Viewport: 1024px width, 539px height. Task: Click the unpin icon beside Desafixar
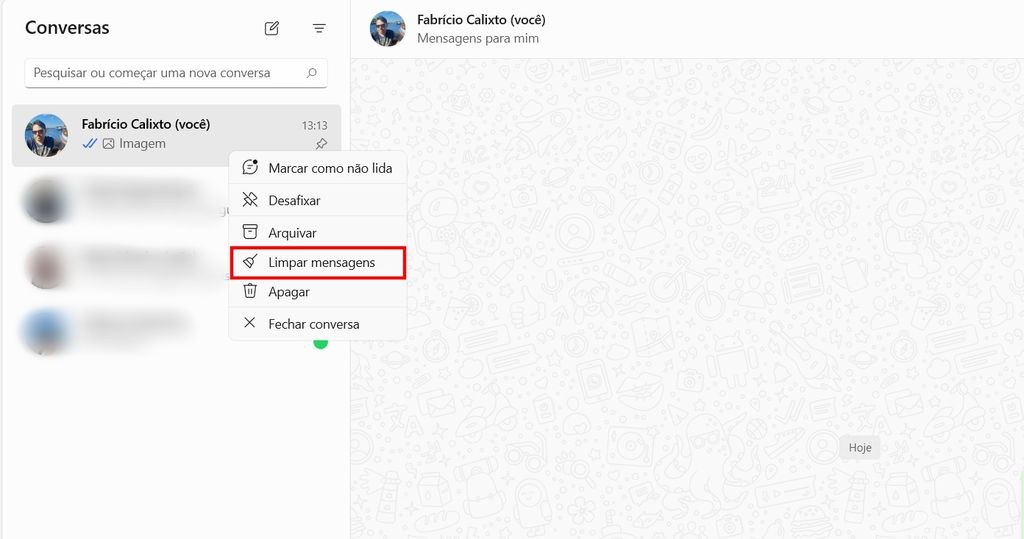tap(250, 199)
